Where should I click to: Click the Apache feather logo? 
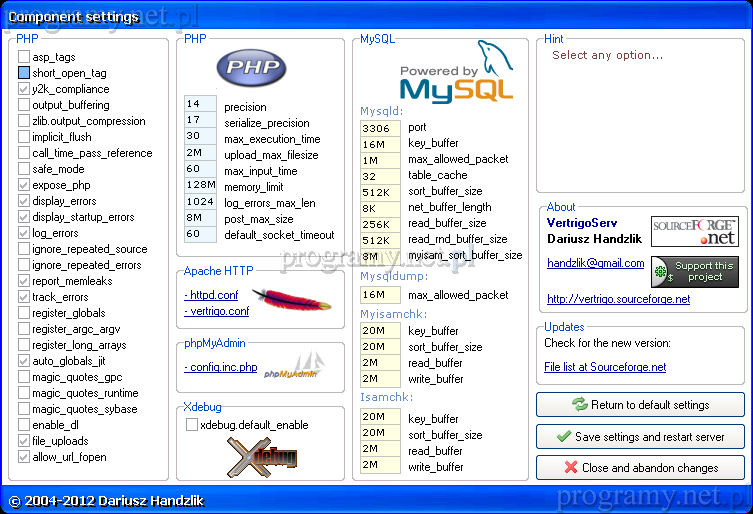pos(291,299)
